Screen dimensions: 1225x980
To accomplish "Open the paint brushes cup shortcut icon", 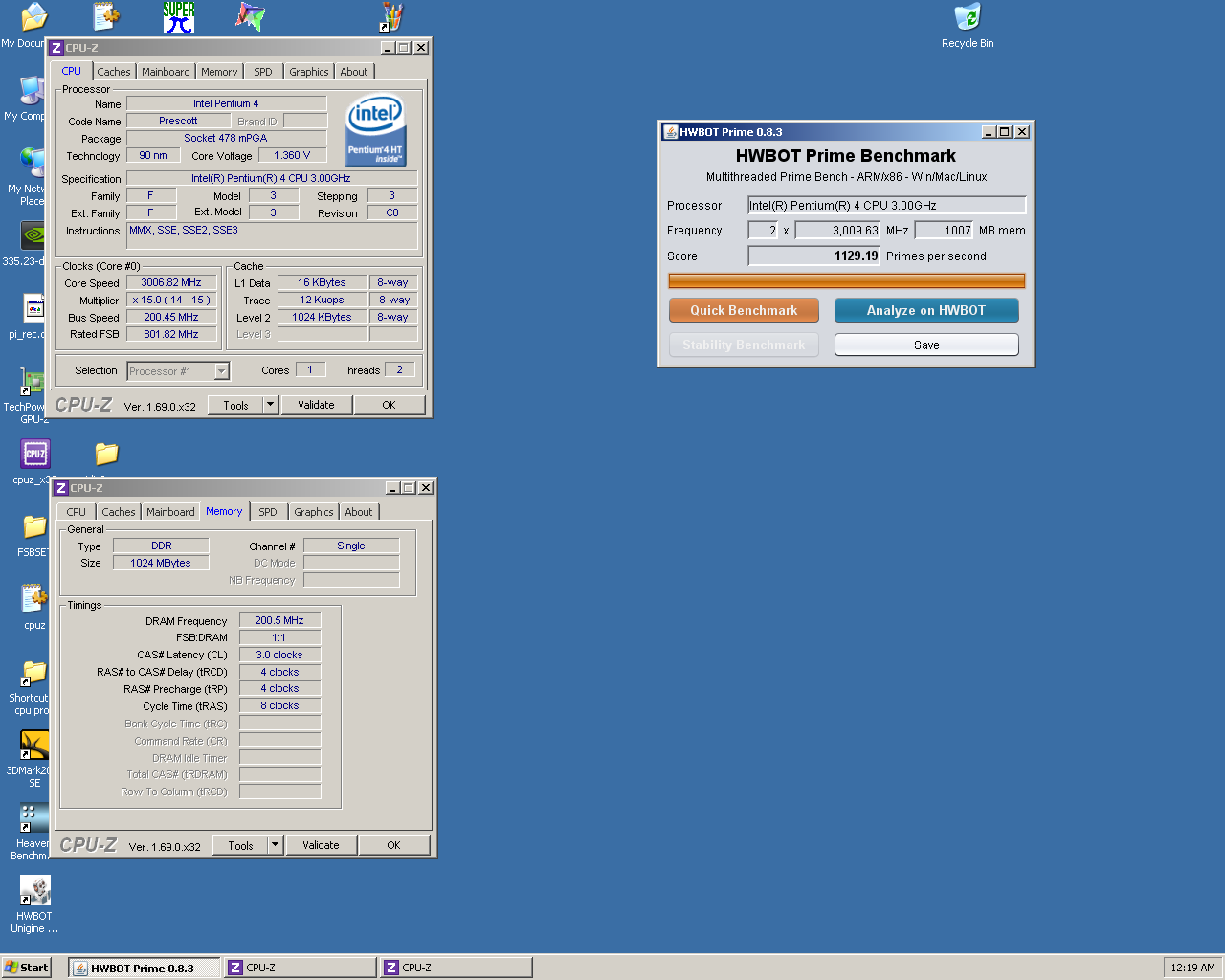I will tap(391, 17).
